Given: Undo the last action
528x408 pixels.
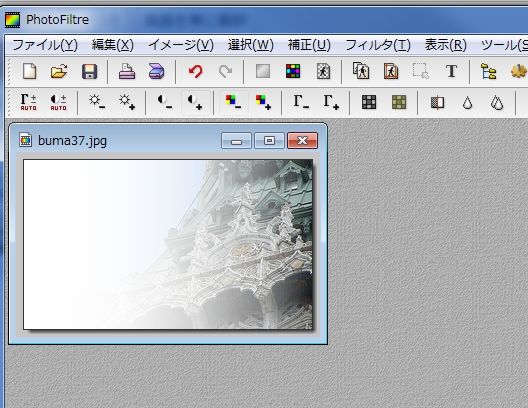Looking at the screenshot, I should pos(195,71).
